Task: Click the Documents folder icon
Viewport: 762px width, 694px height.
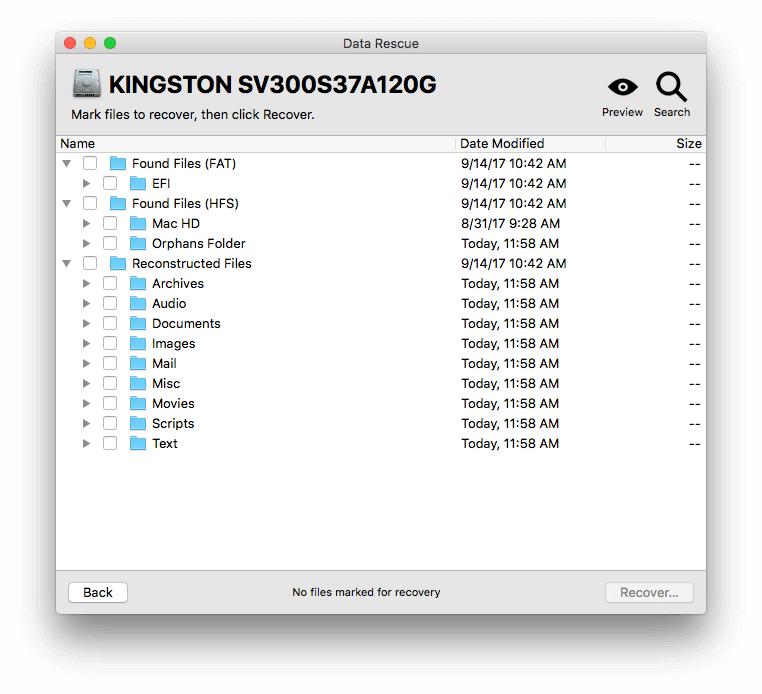Action: coord(138,323)
